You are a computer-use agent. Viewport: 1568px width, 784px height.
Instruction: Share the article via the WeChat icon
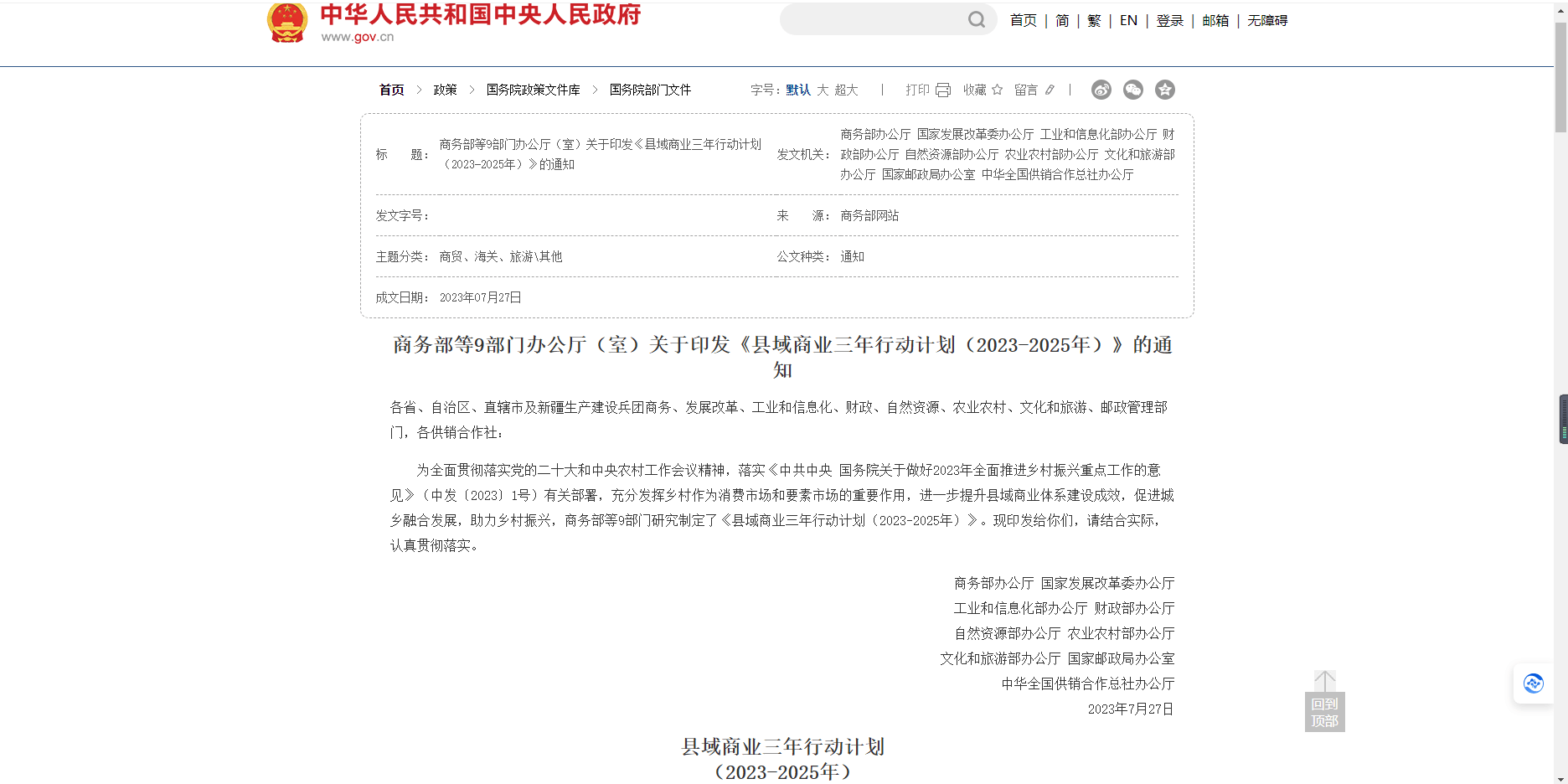(x=1132, y=90)
